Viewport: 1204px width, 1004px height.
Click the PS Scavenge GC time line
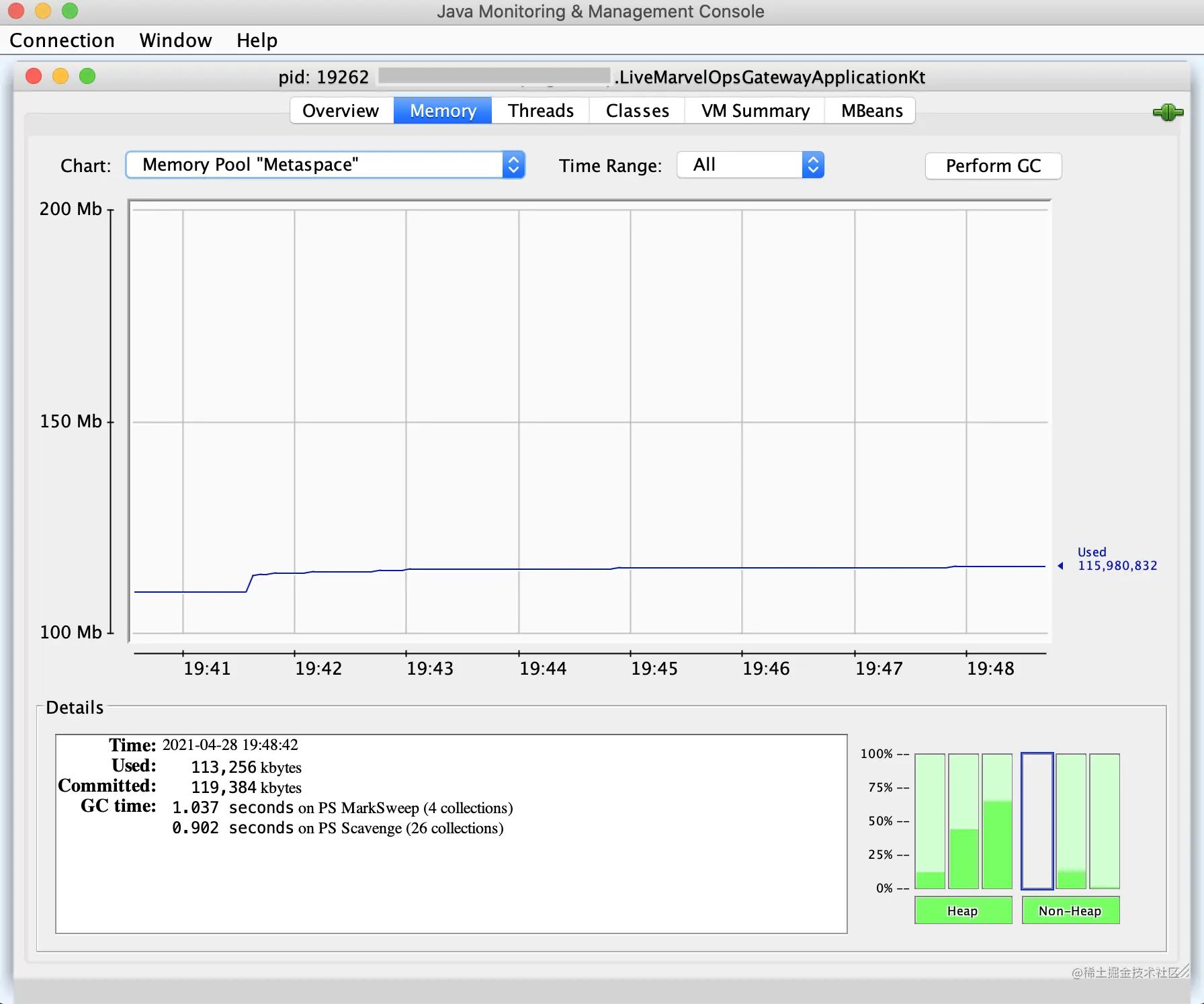coord(337,827)
